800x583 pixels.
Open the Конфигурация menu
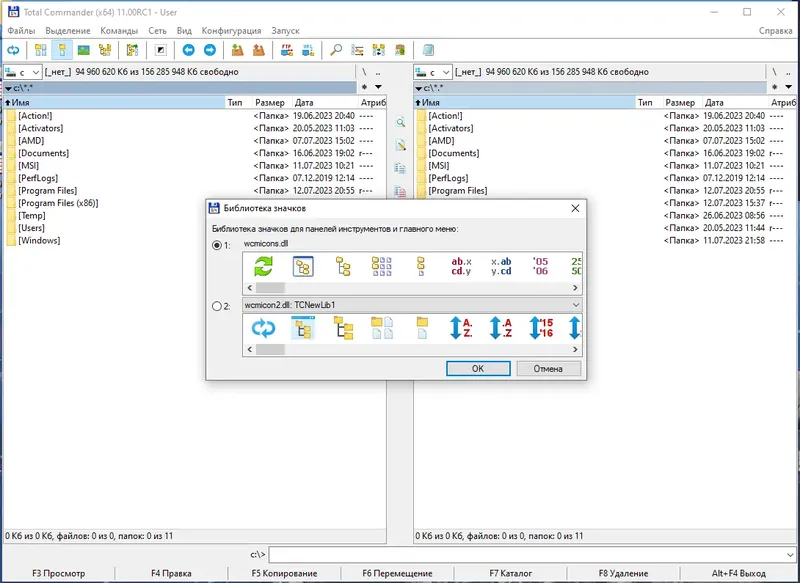pos(231,31)
